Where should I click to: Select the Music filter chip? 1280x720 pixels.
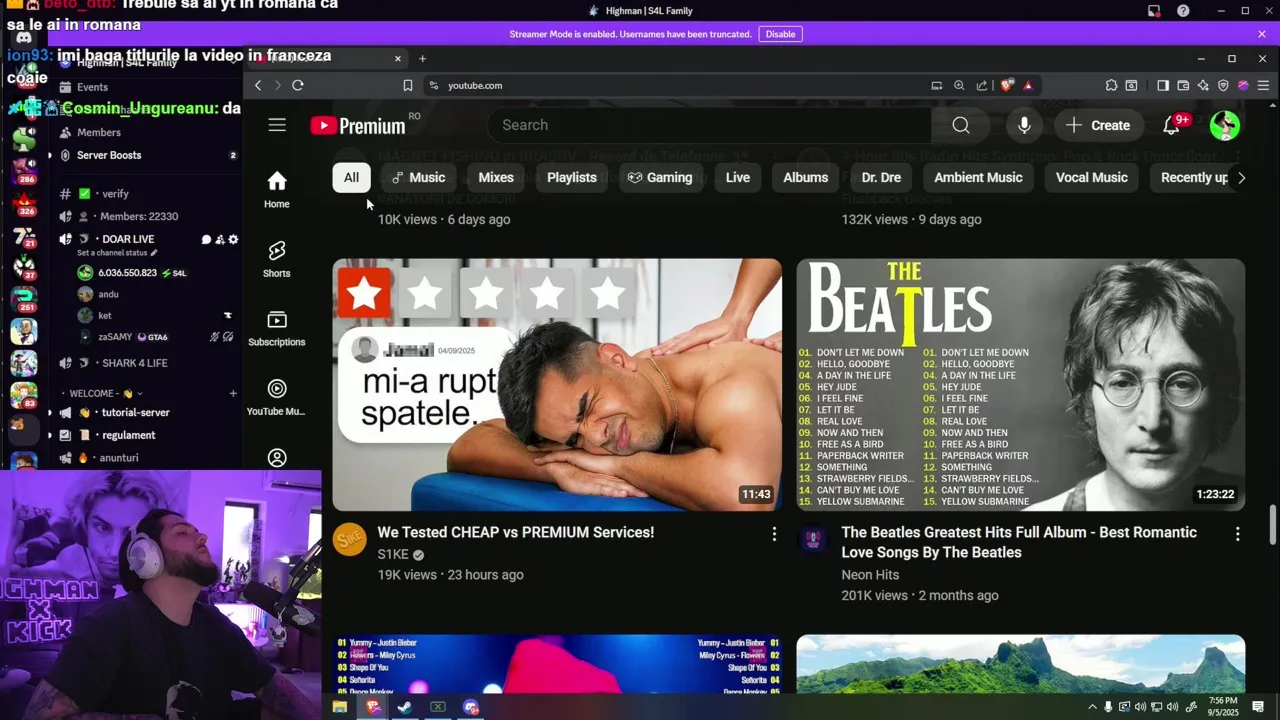click(418, 178)
